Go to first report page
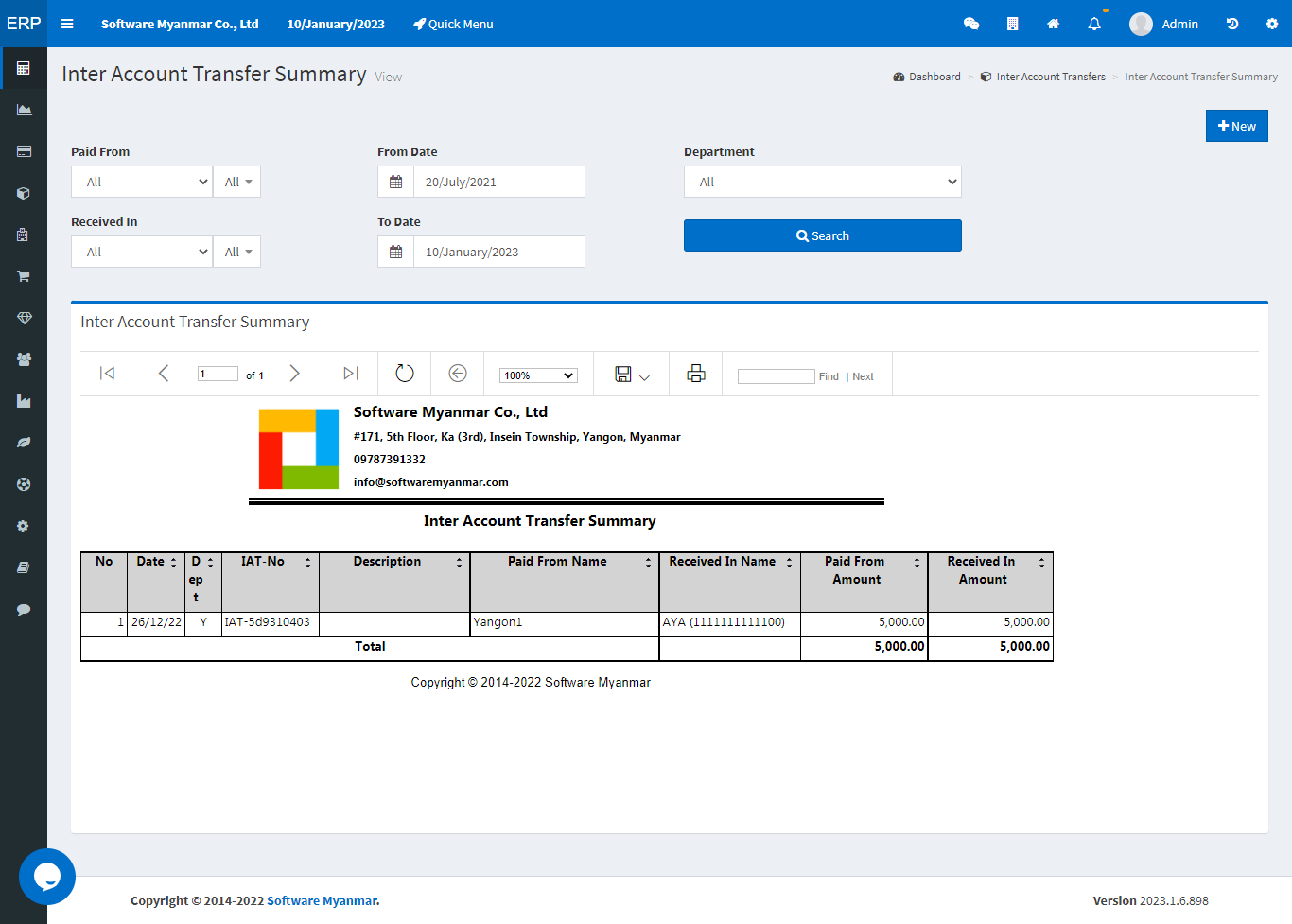 tap(108, 374)
